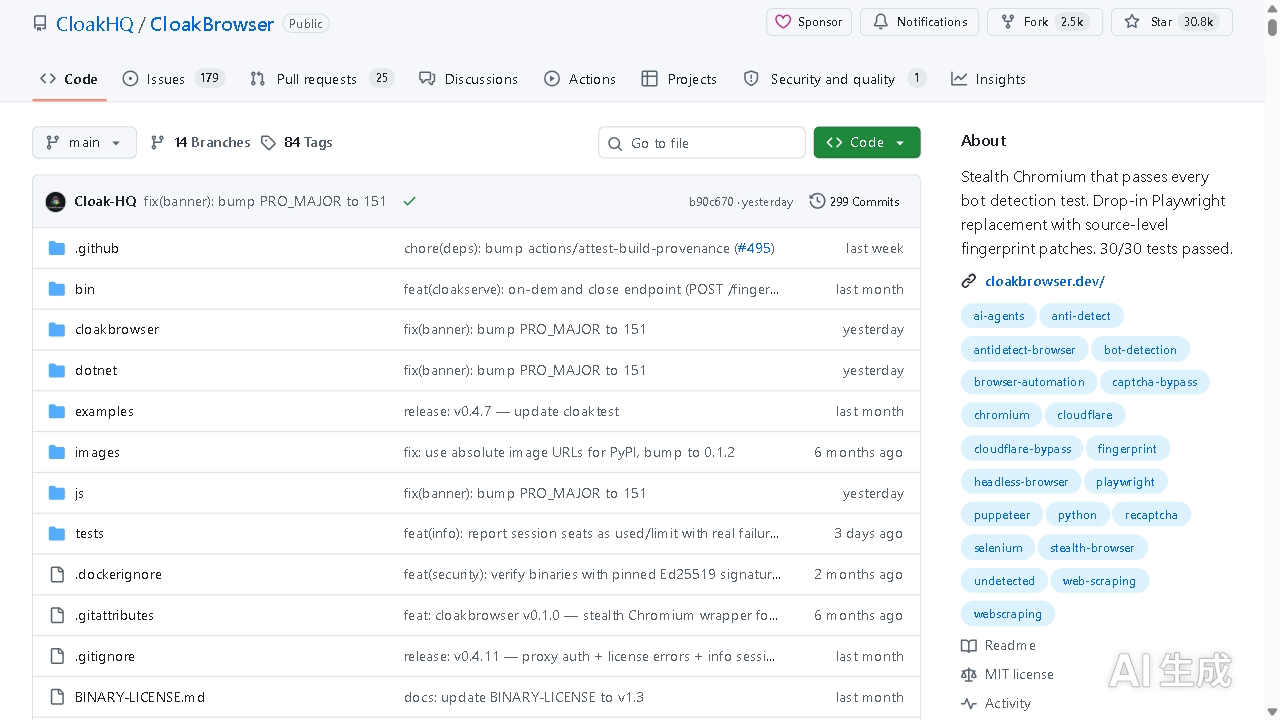Click the Fork button

pos(1045,22)
